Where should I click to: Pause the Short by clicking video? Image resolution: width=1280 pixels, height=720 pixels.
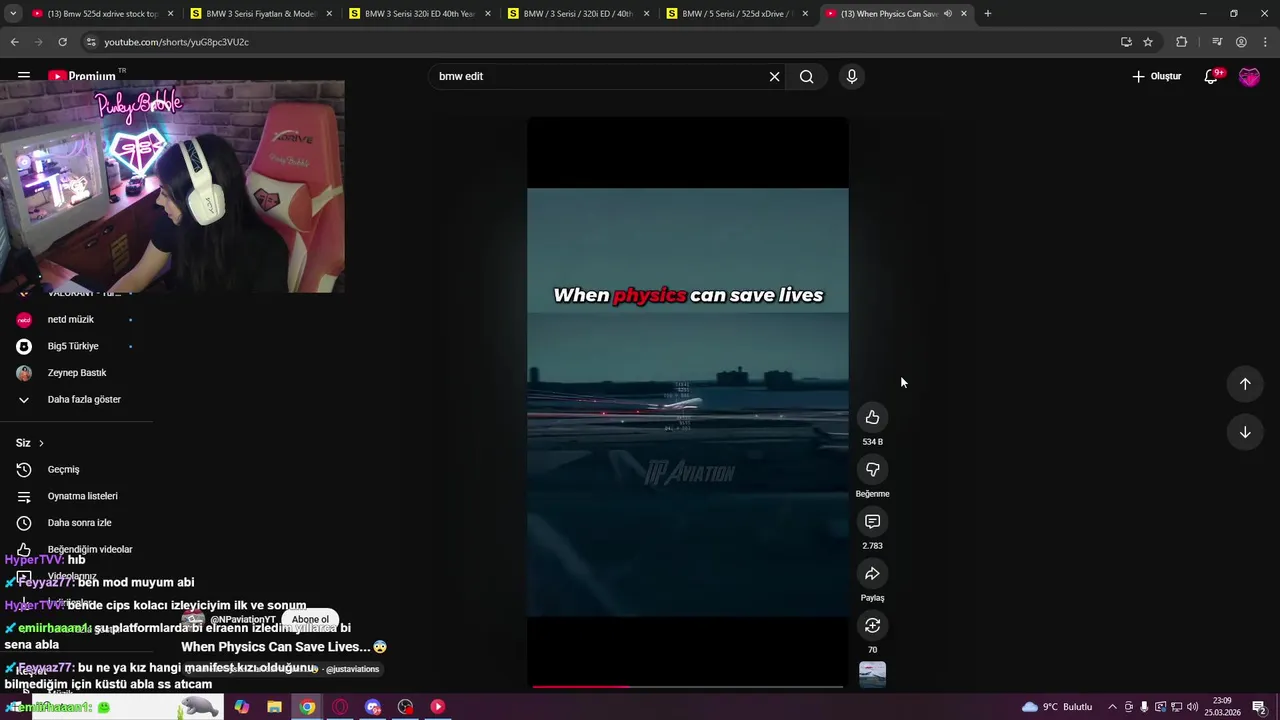tap(687, 402)
